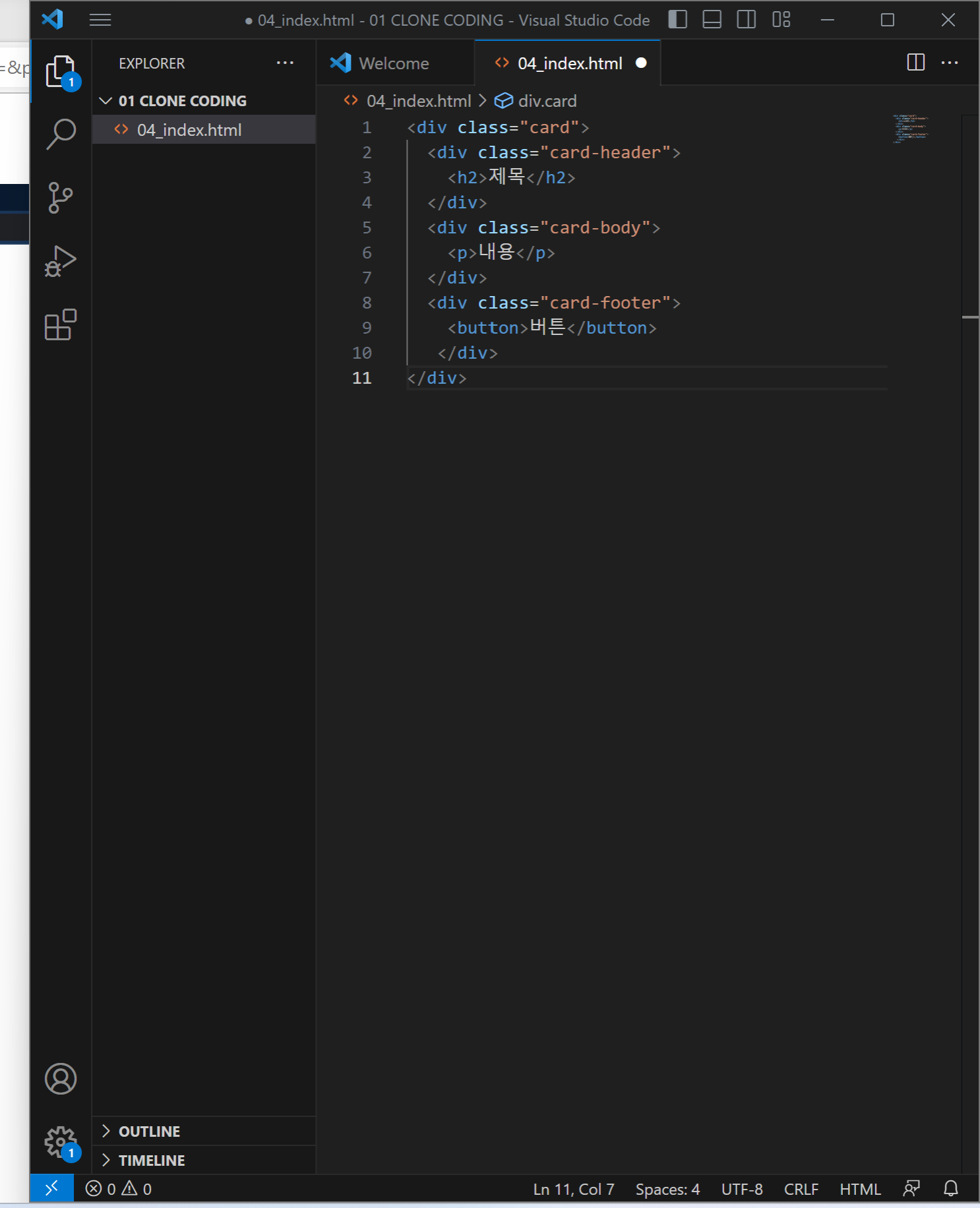Click div.card symbol in breadcrumb
Image resolution: width=980 pixels, height=1208 pixels.
(x=536, y=101)
